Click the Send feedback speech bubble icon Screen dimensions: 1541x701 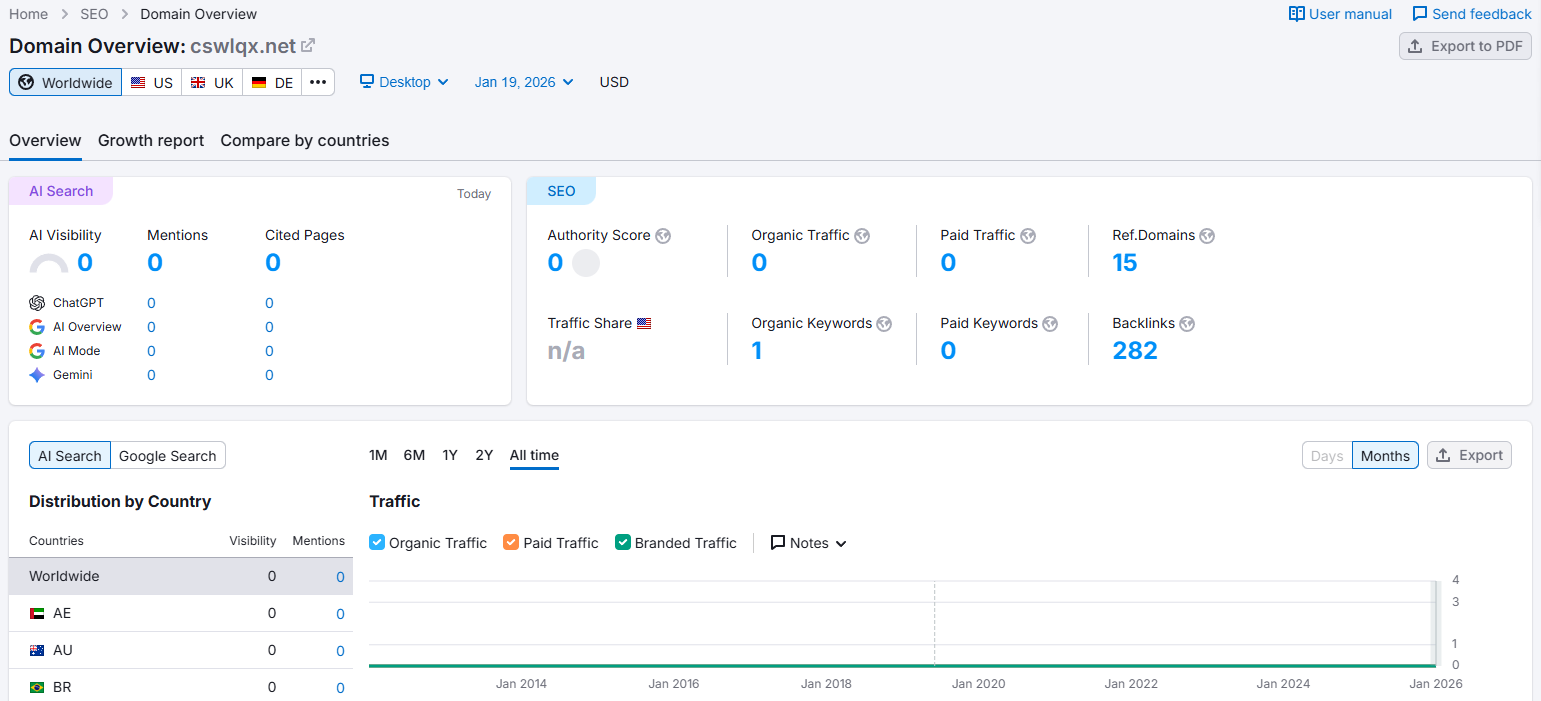coord(1420,14)
